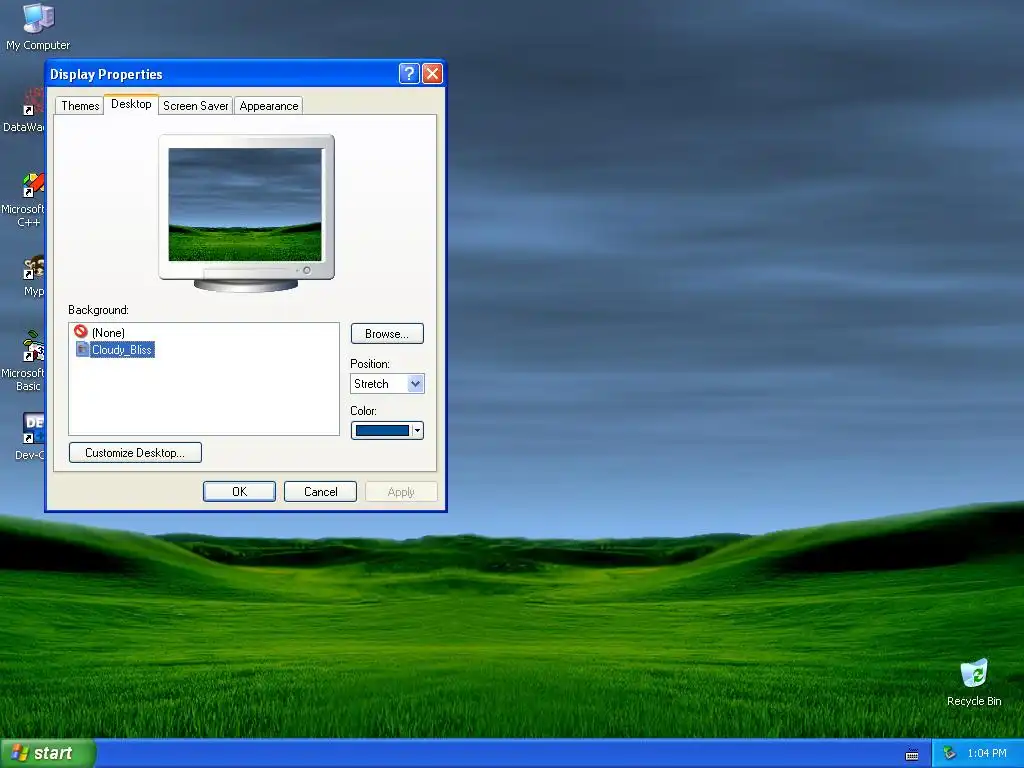Image resolution: width=1024 pixels, height=768 pixels.
Task: Click the on-screen keyboard tray icon
Action: pos(912,754)
